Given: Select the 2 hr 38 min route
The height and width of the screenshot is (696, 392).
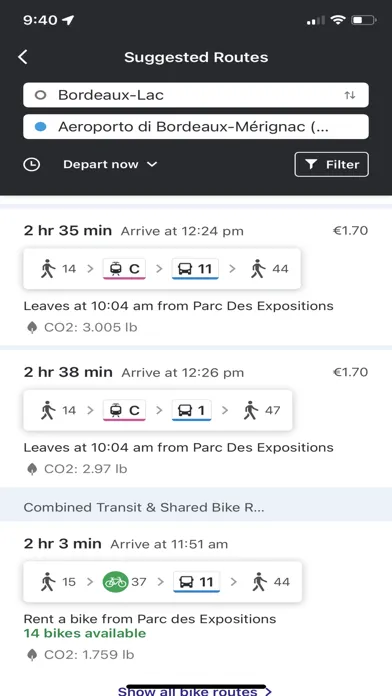Looking at the screenshot, I should click(x=196, y=419).
